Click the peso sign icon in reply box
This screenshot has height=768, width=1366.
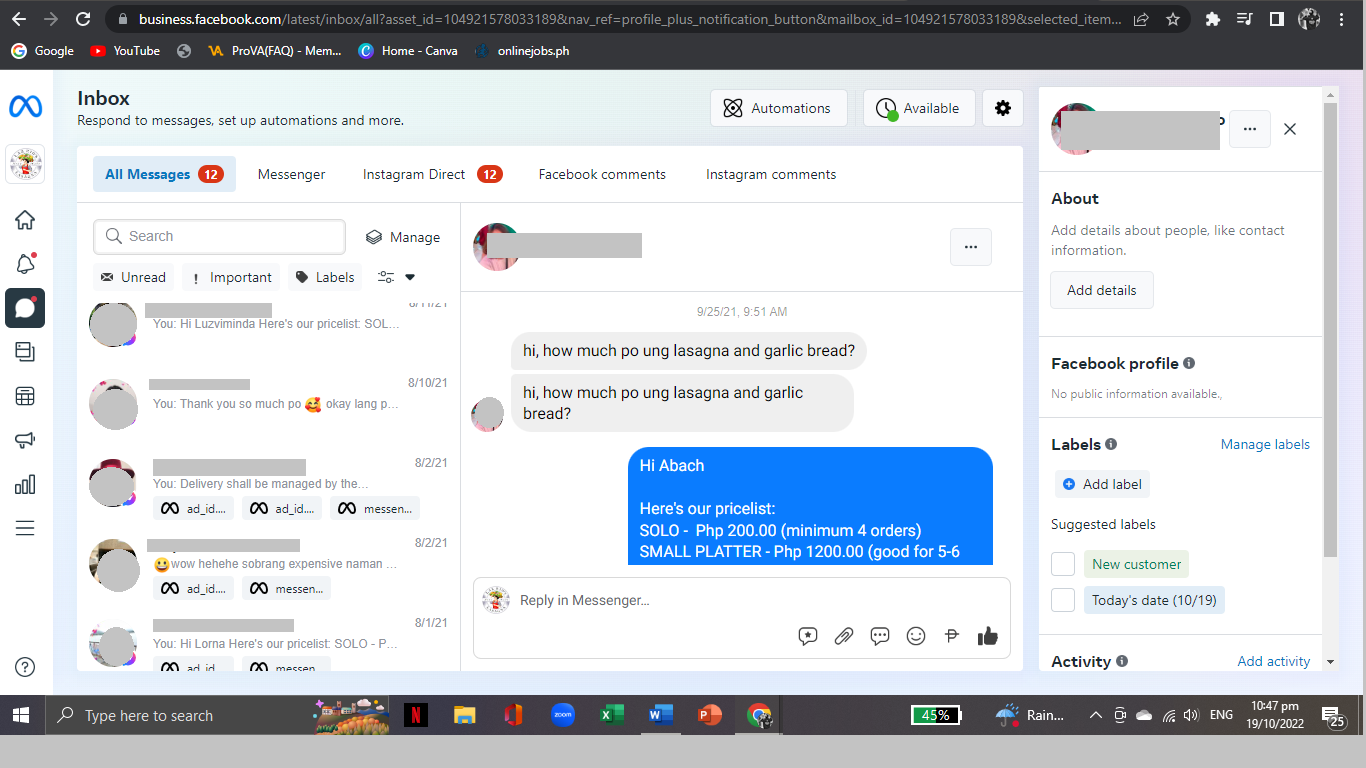[x=952, y=636]
